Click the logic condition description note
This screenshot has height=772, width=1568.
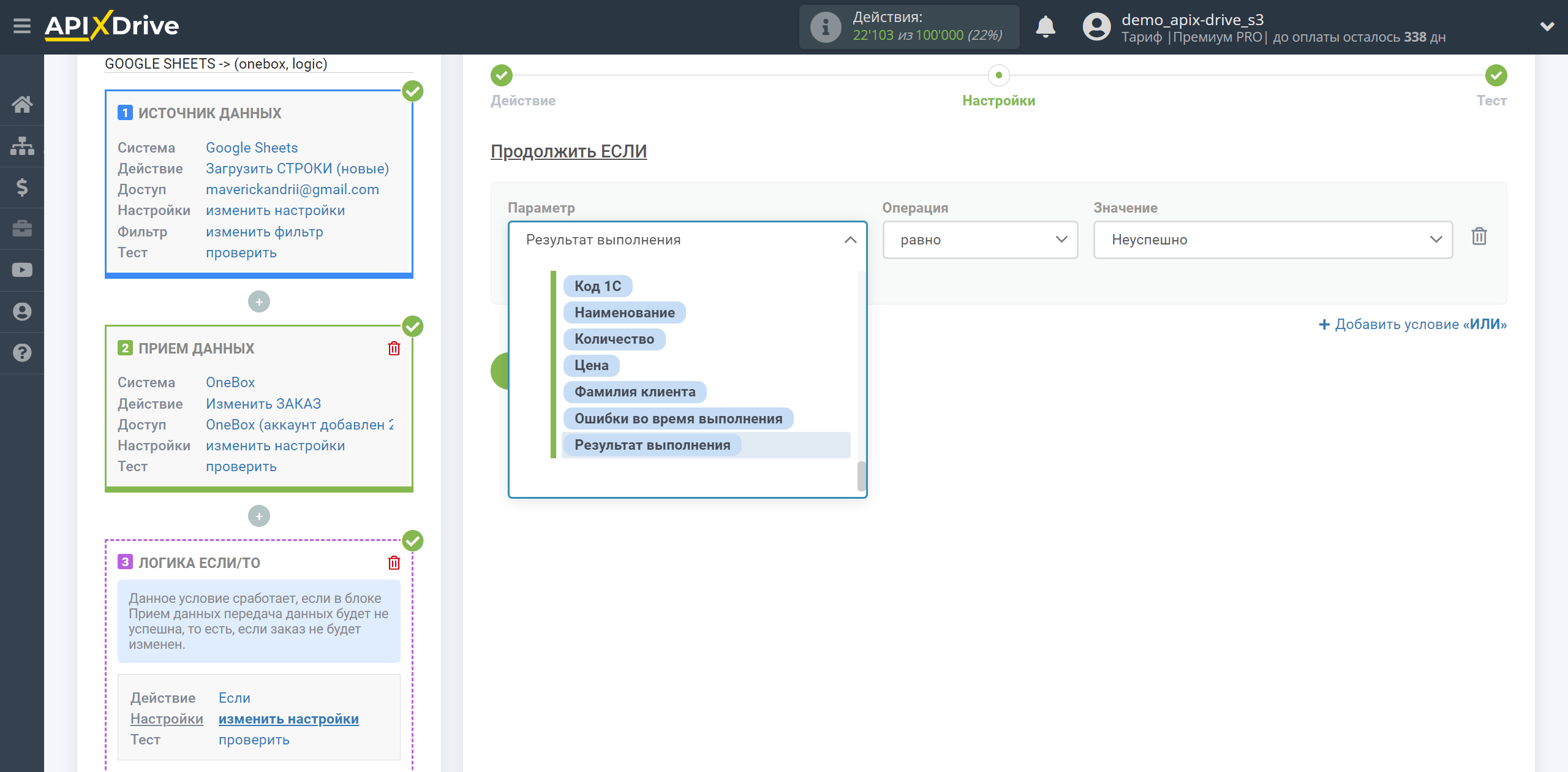tap(258, 621)
